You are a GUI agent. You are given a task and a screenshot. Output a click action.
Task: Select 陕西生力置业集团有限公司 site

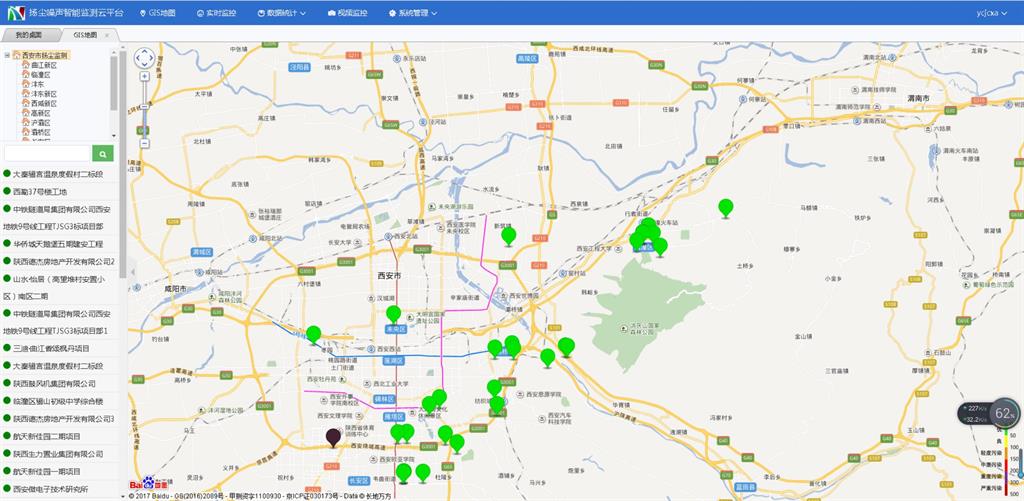pos(58,454)
